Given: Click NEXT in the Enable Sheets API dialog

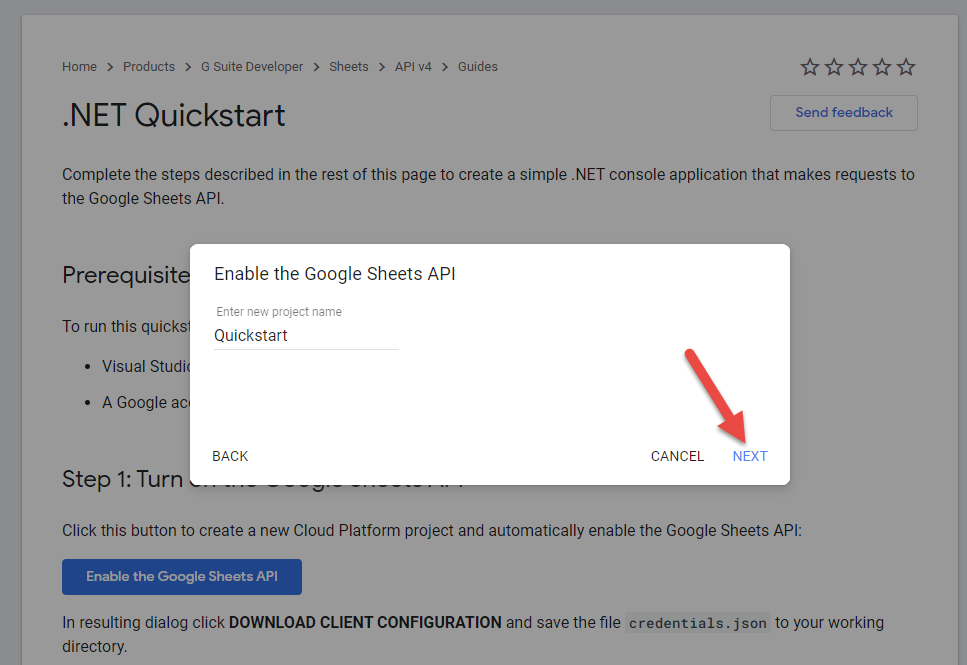Looking at the screenshot, I should point(750,456).
